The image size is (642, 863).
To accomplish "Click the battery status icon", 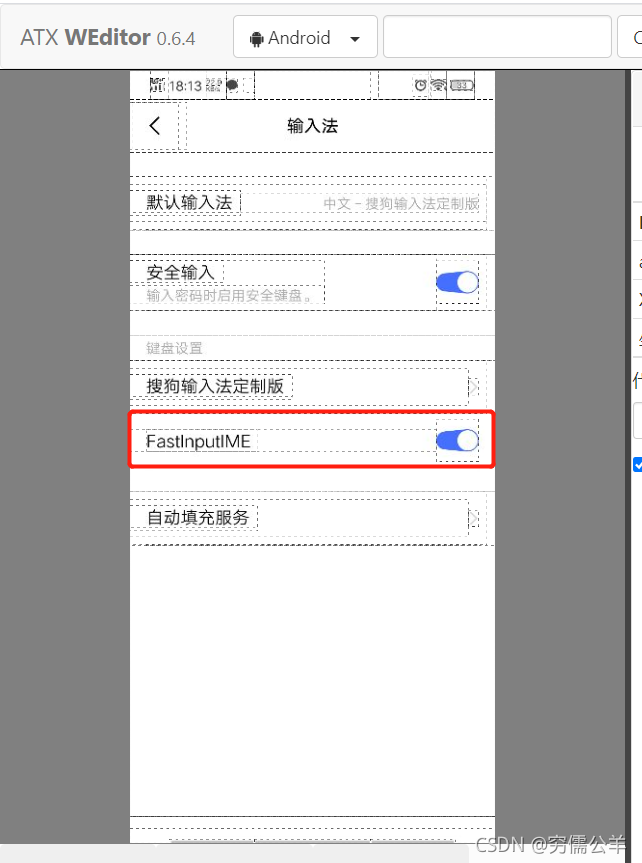I will click(462, 85).
